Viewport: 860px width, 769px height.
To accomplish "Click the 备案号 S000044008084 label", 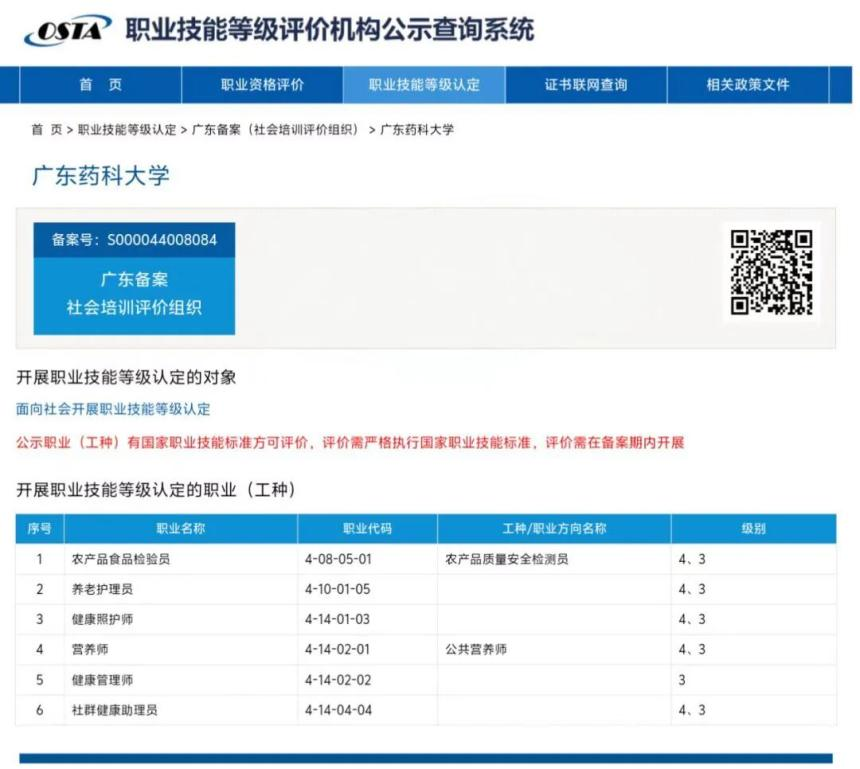I will point(134,240).
